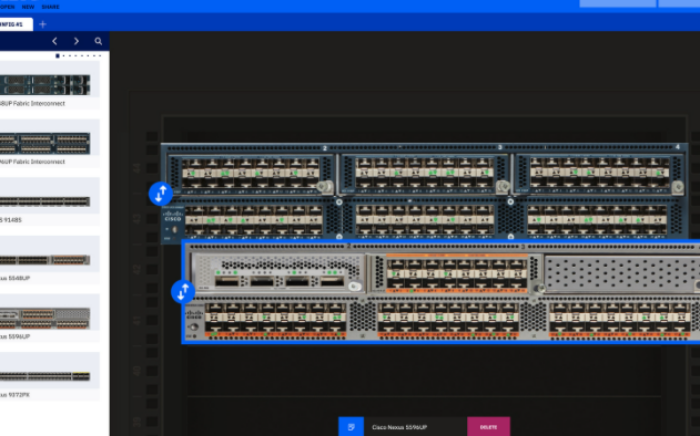Delete the selected Cisco Nexus 5596UP
700x436 pixels.
488,427
